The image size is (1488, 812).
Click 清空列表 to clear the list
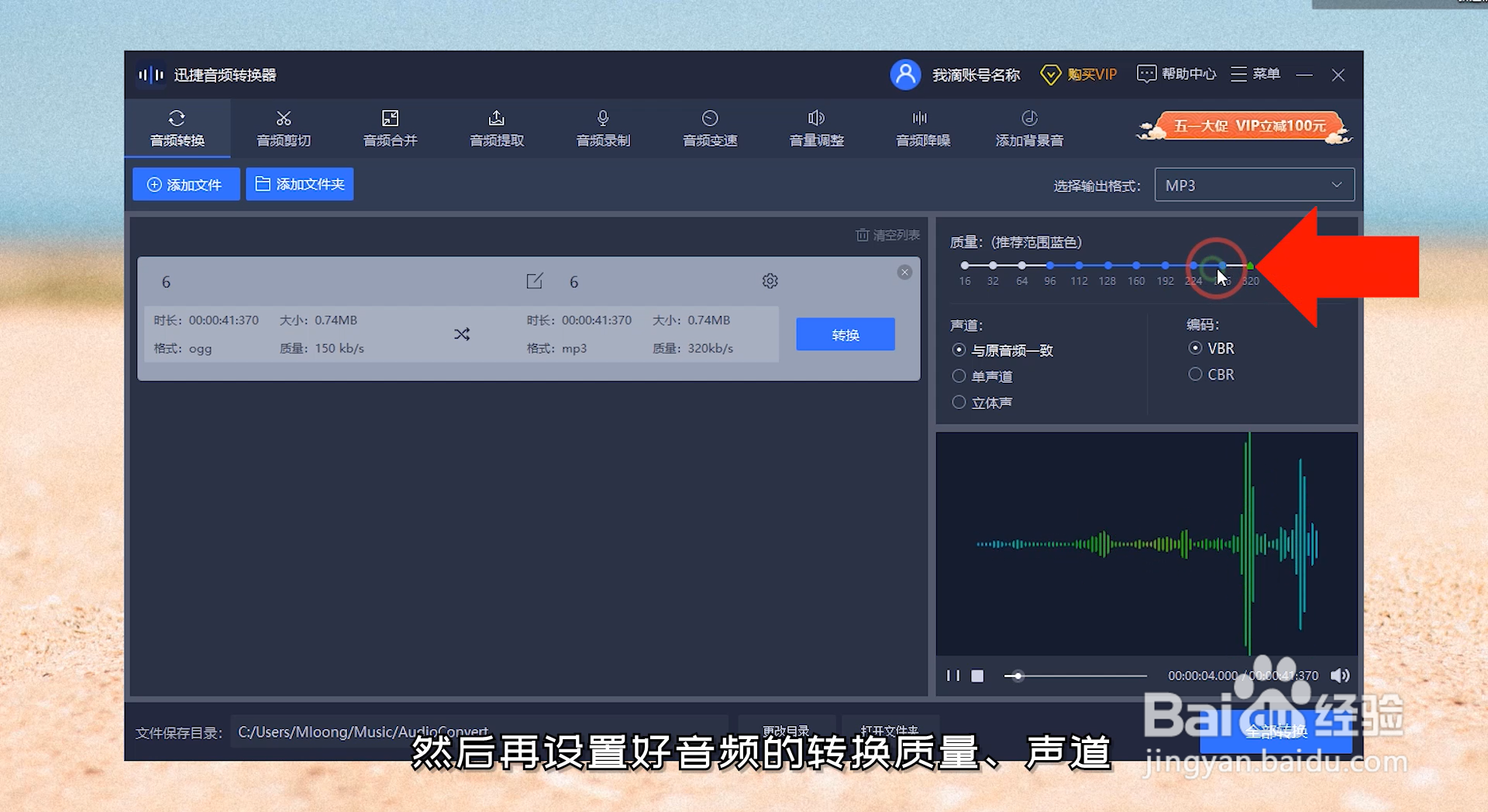pyautogui.click(x=887, y=235)
